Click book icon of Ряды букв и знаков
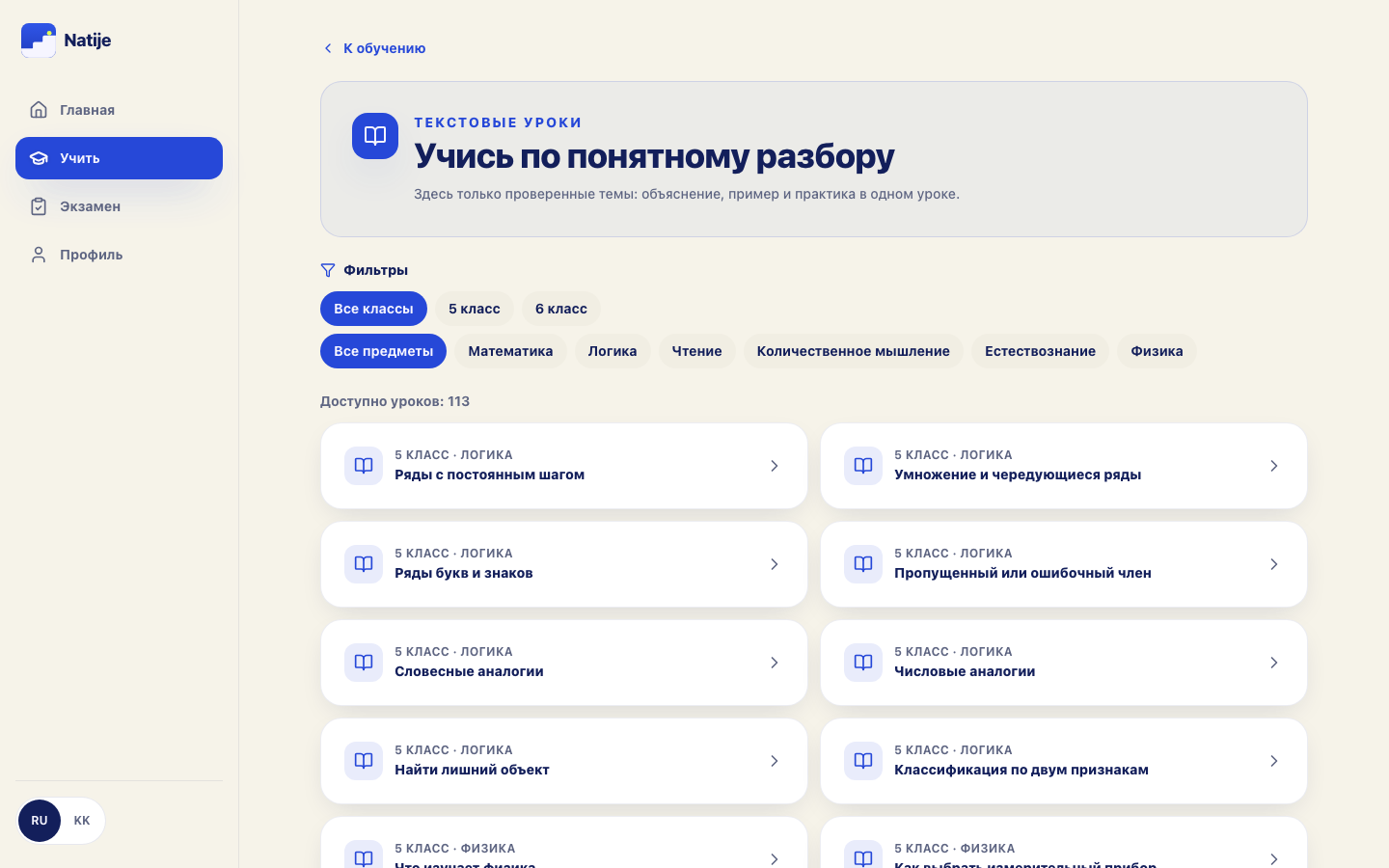This screenshot has width=1389, height=868. pyautogui.click(x=364, y=564)
